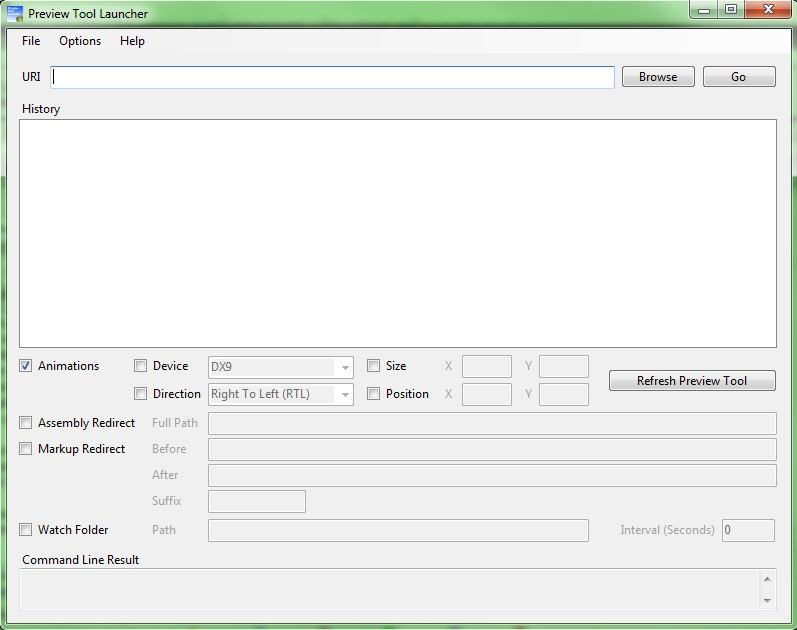The image size is (797, 630).
Task: Focus the URI text field
Action: point(332,77)
